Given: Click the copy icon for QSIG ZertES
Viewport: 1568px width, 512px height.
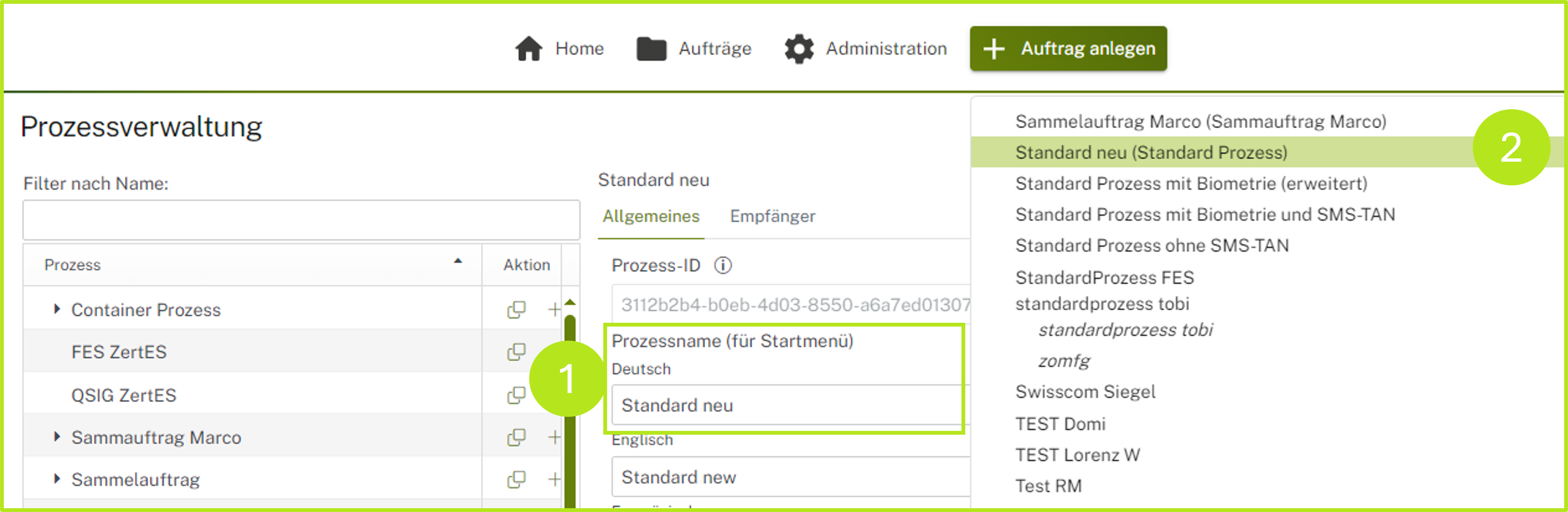Looking at the screenshot, I should click(x=516, y=395).
